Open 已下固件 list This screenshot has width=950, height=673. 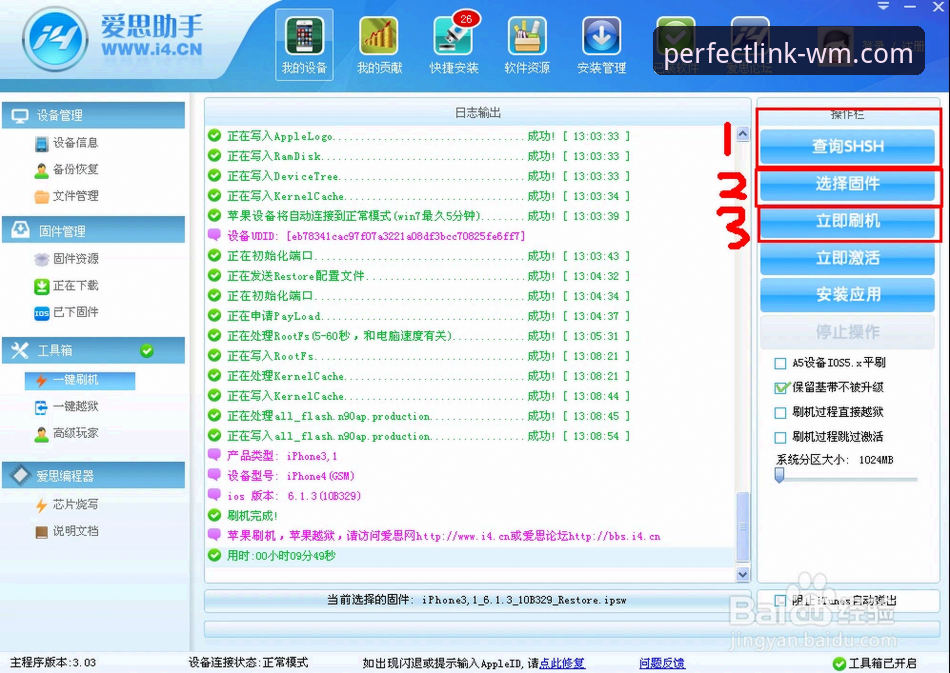pyautogui.click(x=67, y=313)
